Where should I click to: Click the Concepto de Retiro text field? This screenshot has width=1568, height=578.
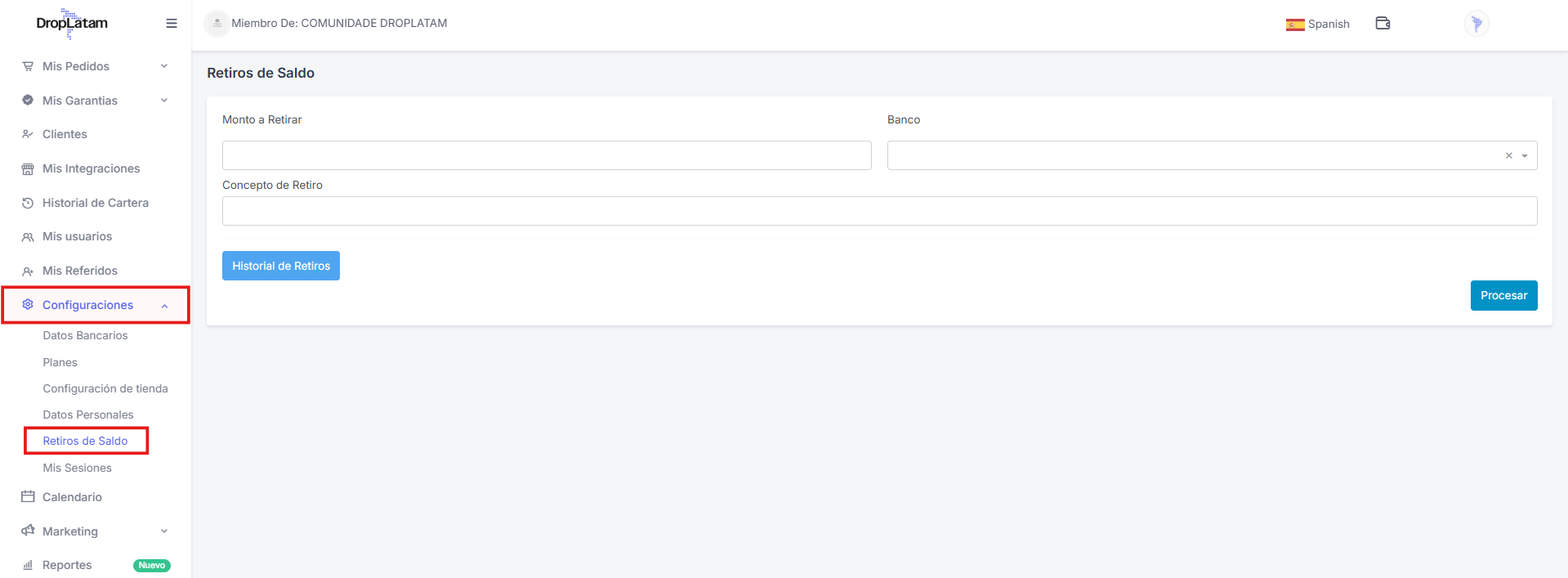[x=879, y=211]
